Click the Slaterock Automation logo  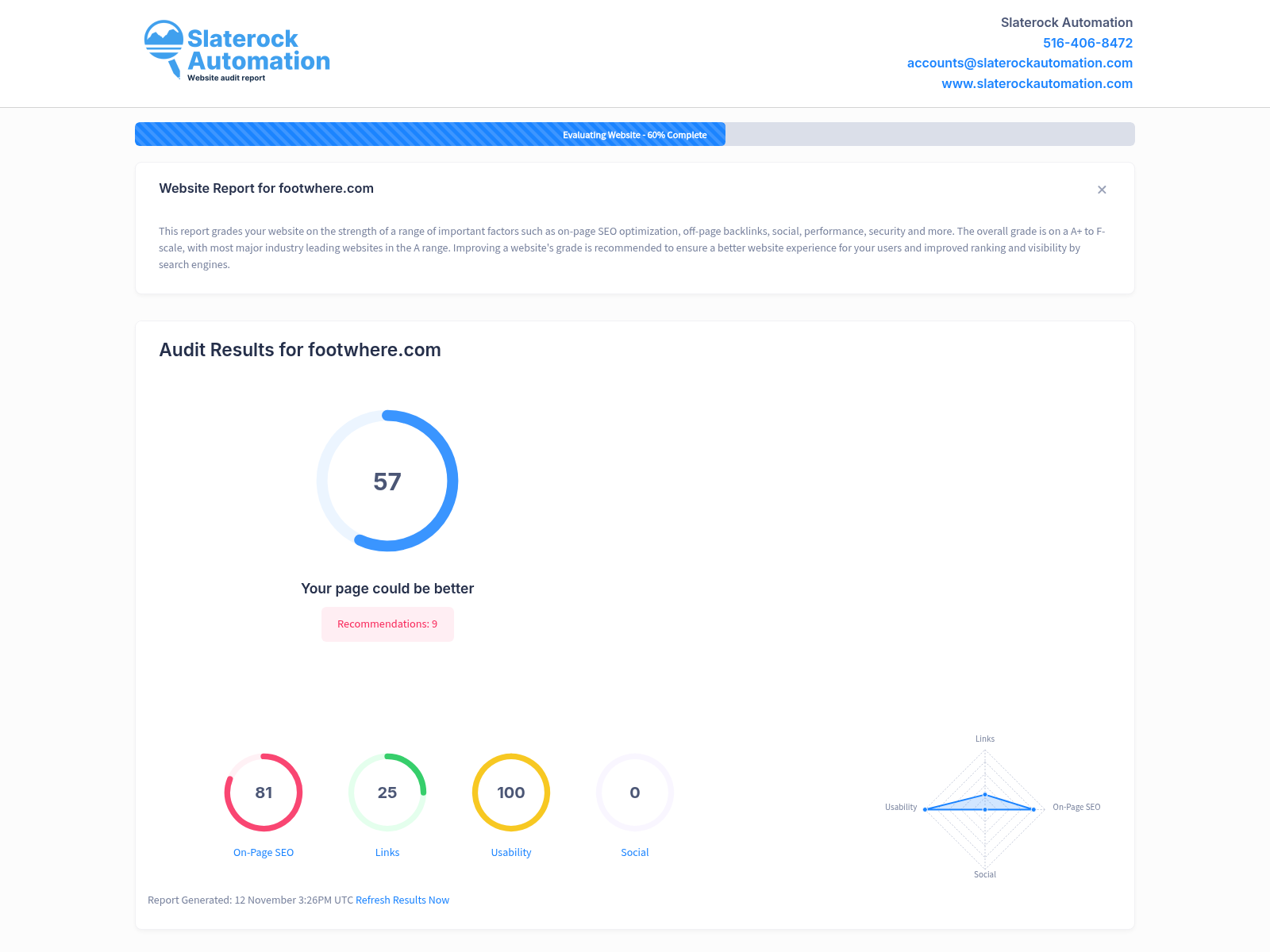[237, 51]
